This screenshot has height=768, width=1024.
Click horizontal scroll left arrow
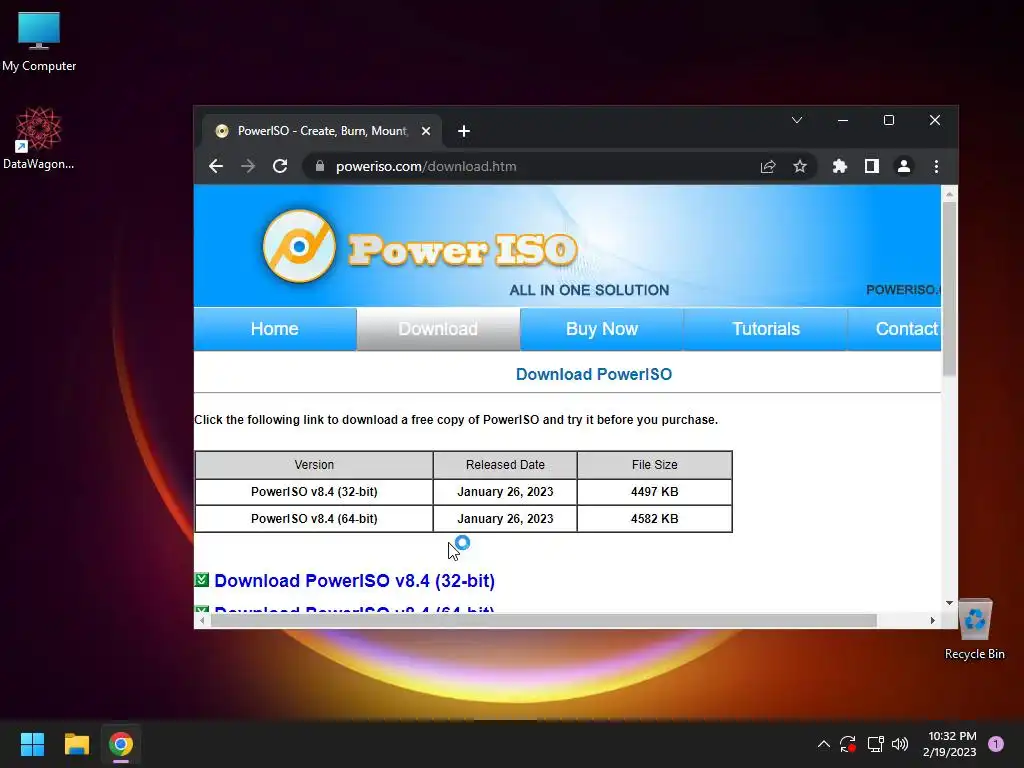click(202, 620)
